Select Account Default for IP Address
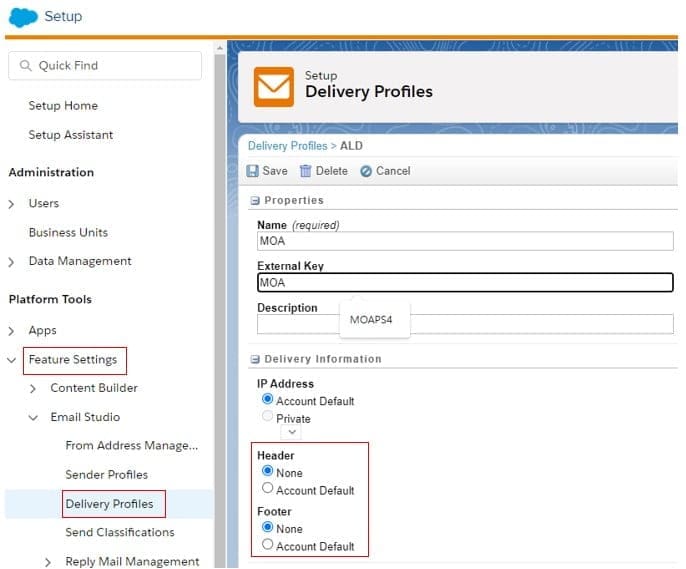Viewport: 686px width, 569px height. click(x=267, y=401)
